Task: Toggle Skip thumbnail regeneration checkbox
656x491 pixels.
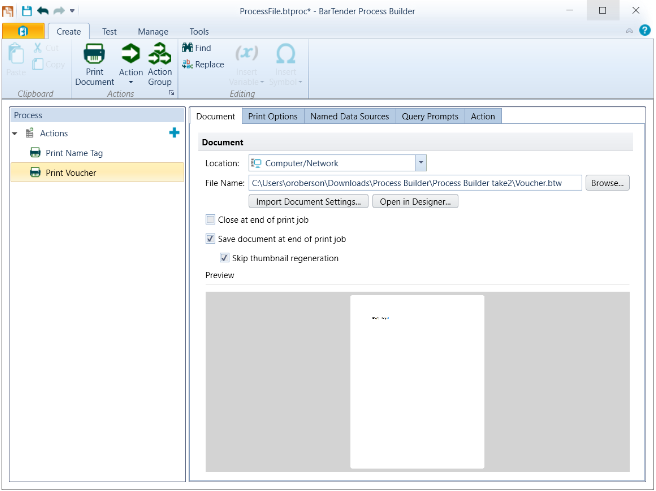Action: [225, 258]
